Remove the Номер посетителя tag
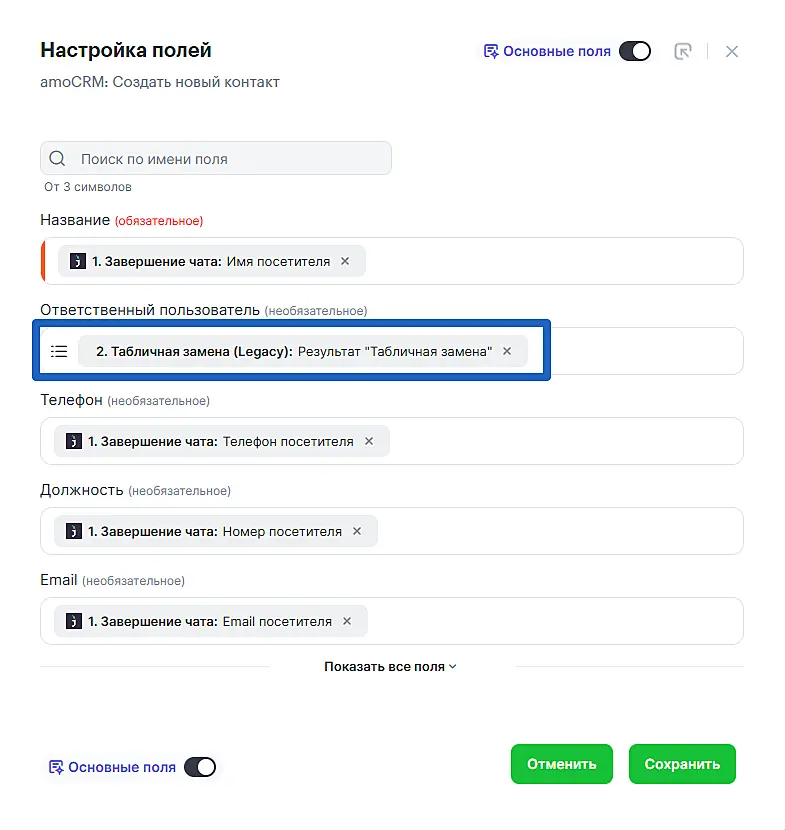 357,531
